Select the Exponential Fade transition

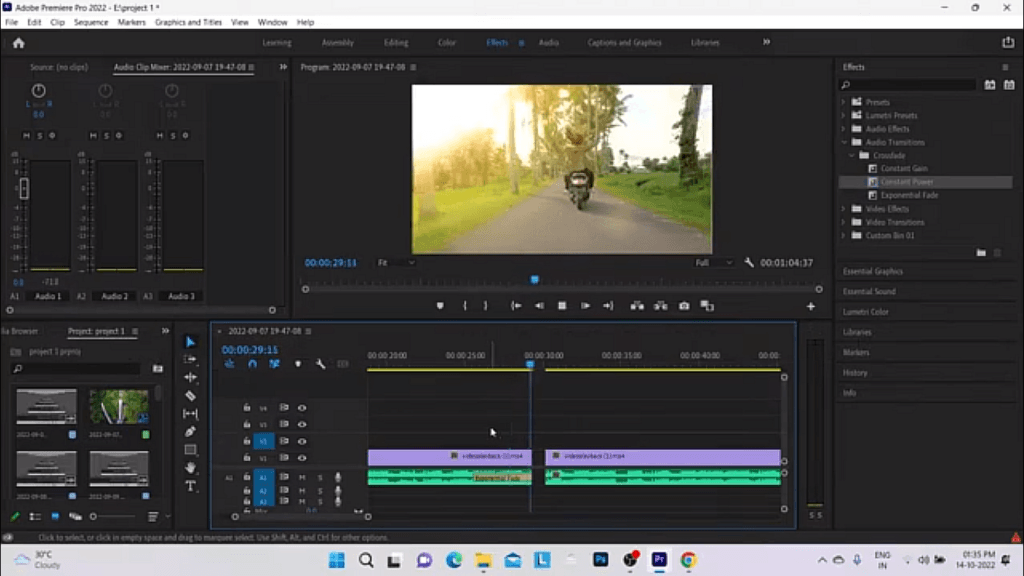point(909,195)
